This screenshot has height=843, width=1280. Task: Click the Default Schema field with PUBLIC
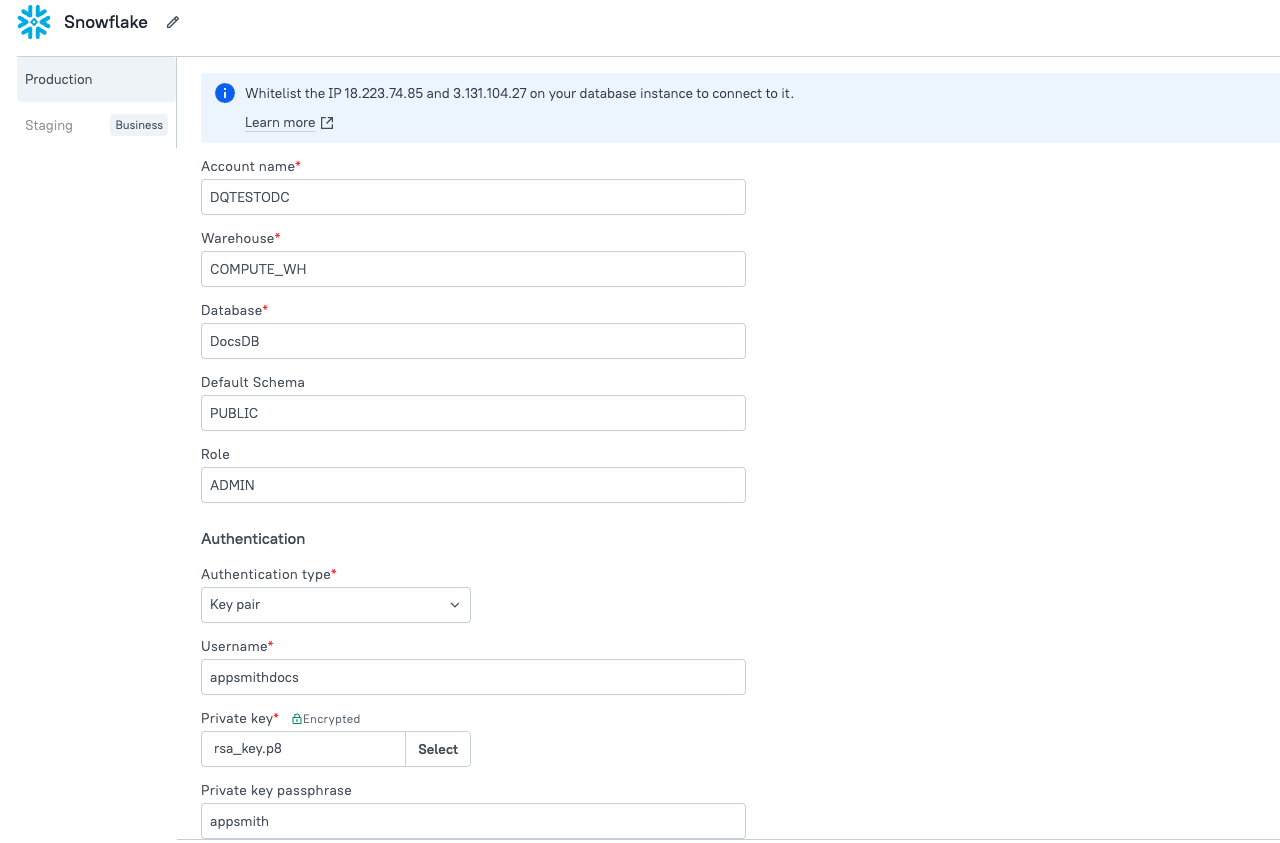point(473,413)
